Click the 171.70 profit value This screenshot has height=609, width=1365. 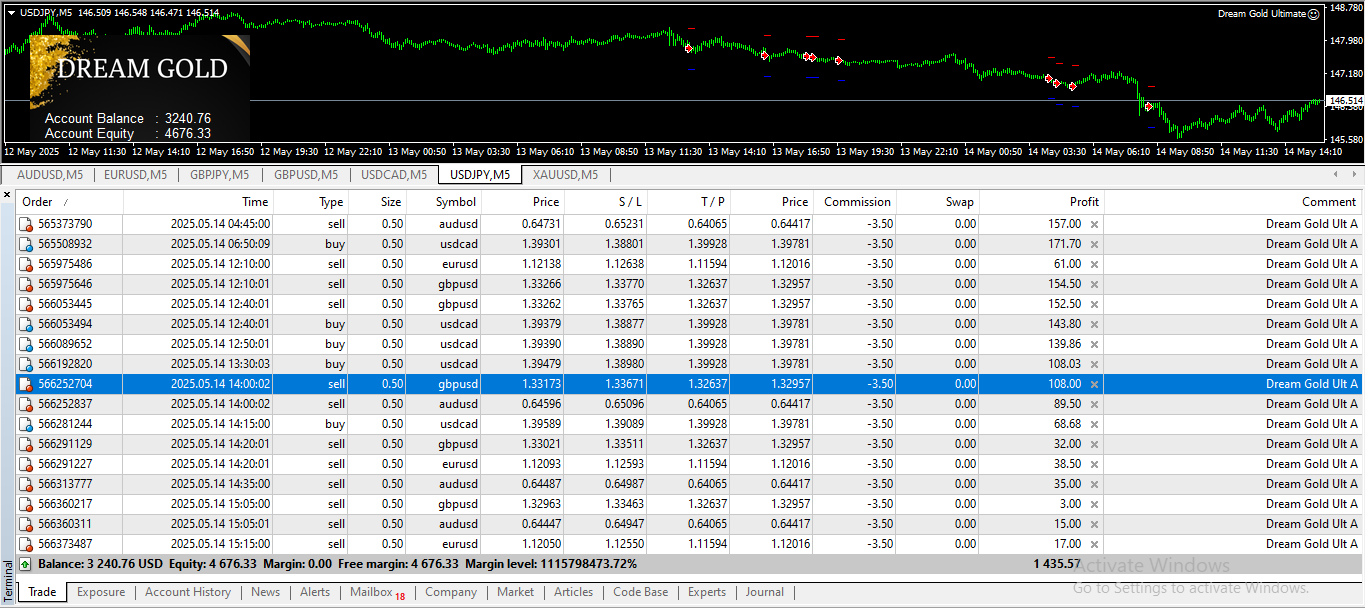tap(1063, 244)
